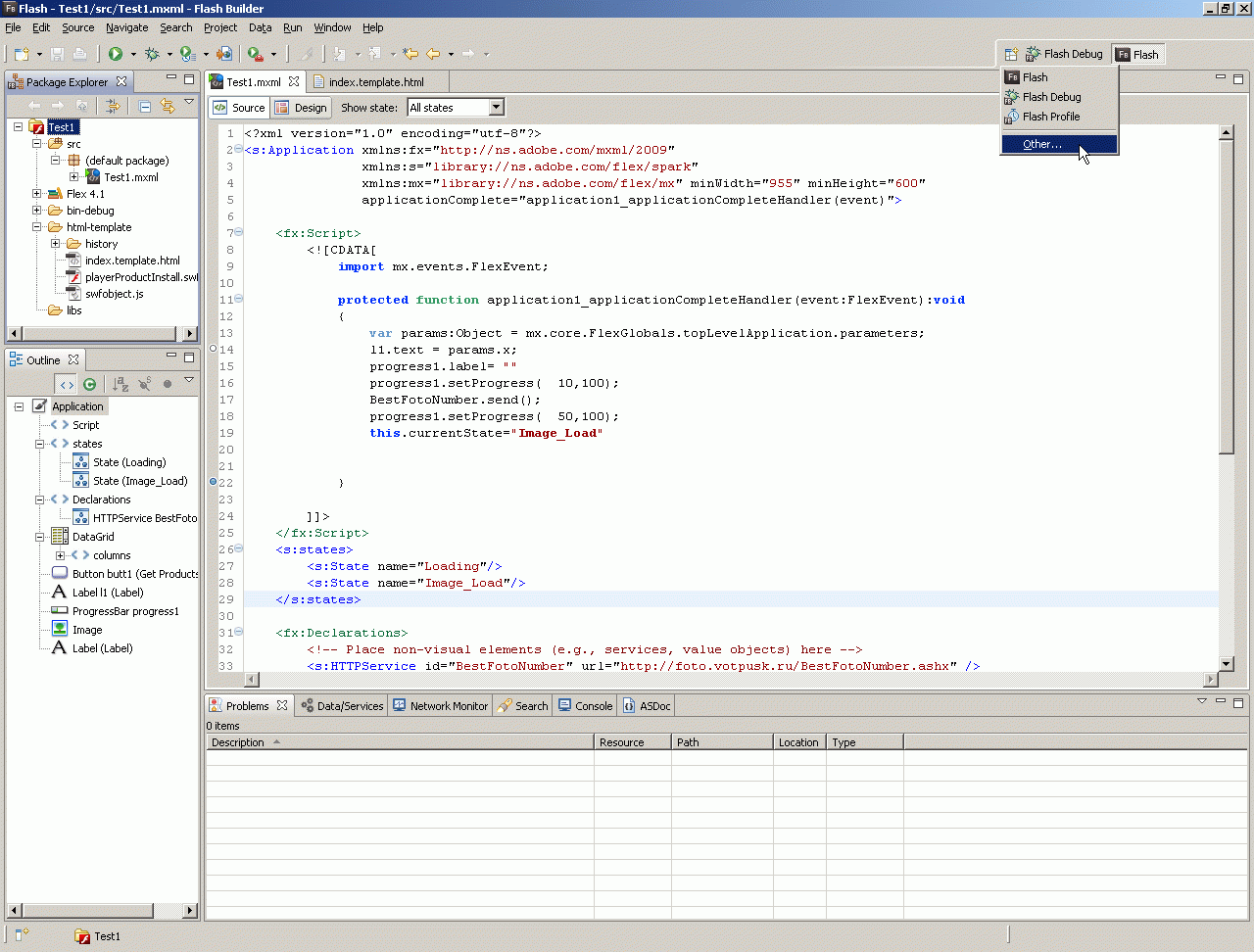
Task: Open the index.template.html editor tab
Action: (375, 82)
